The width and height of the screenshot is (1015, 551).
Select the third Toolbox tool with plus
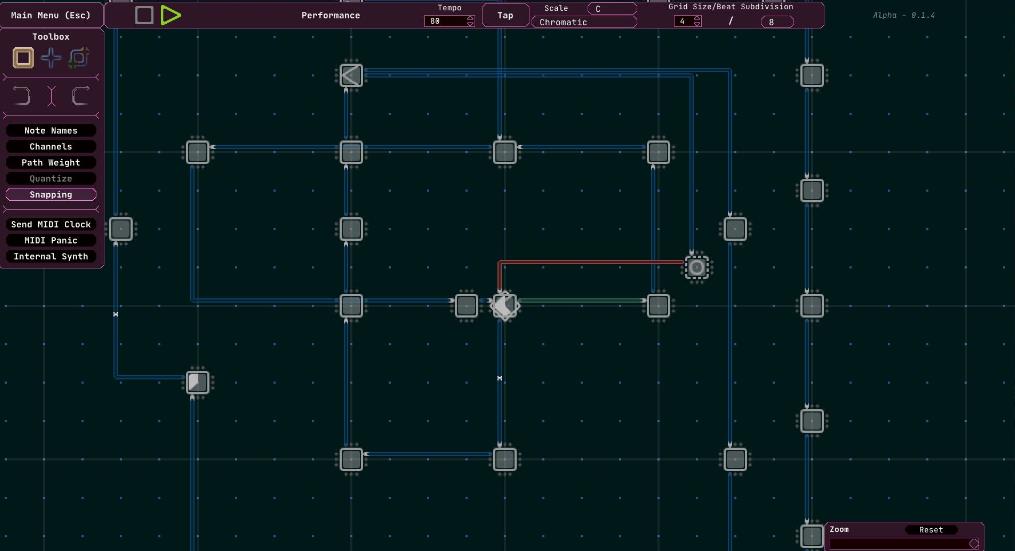pyautogui.click(x=79, y=58)
